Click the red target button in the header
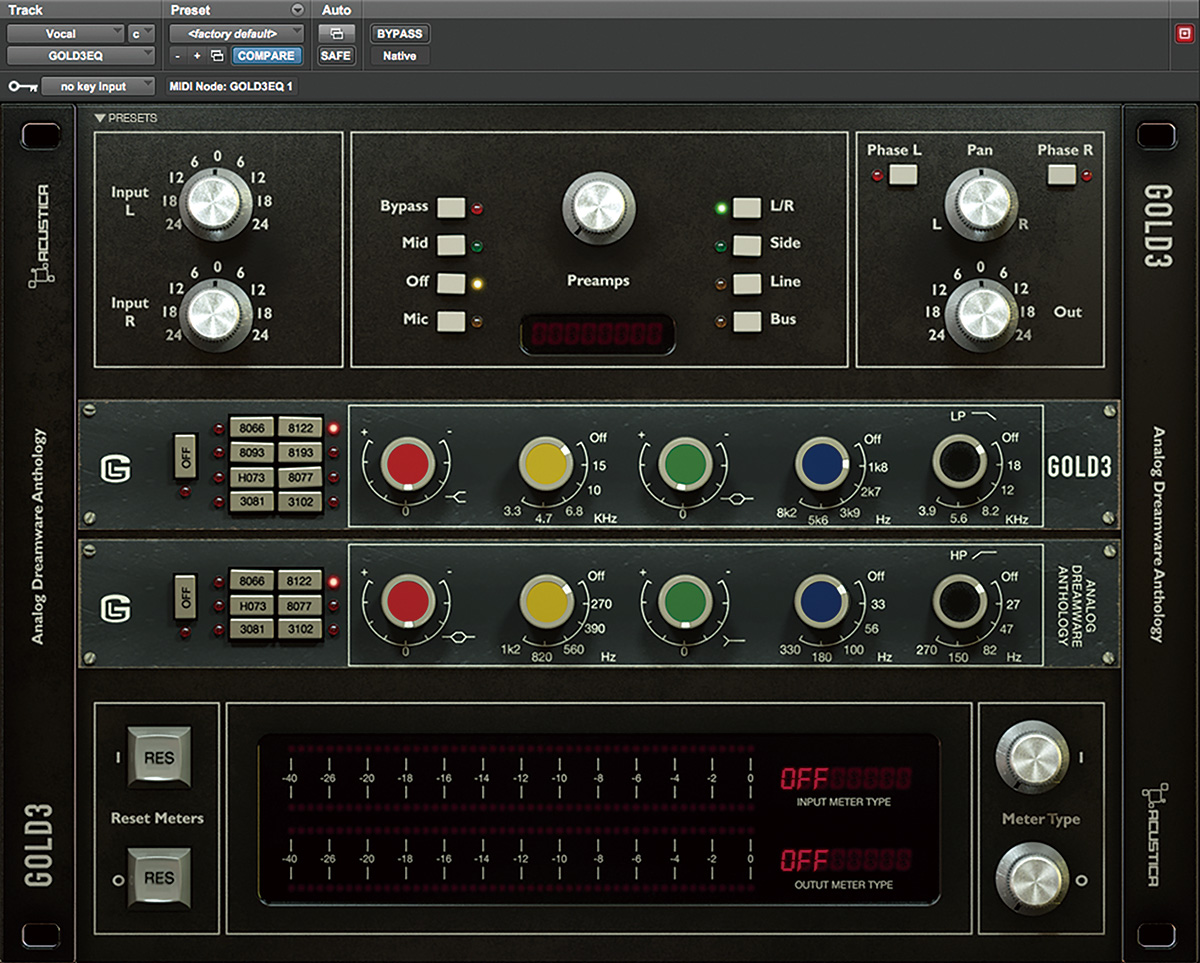 coord(1184,33)
